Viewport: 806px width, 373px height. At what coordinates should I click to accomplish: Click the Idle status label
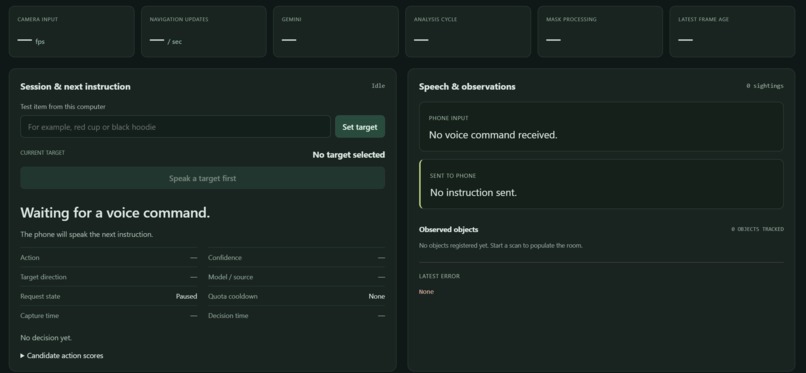[x=378, y=86]
